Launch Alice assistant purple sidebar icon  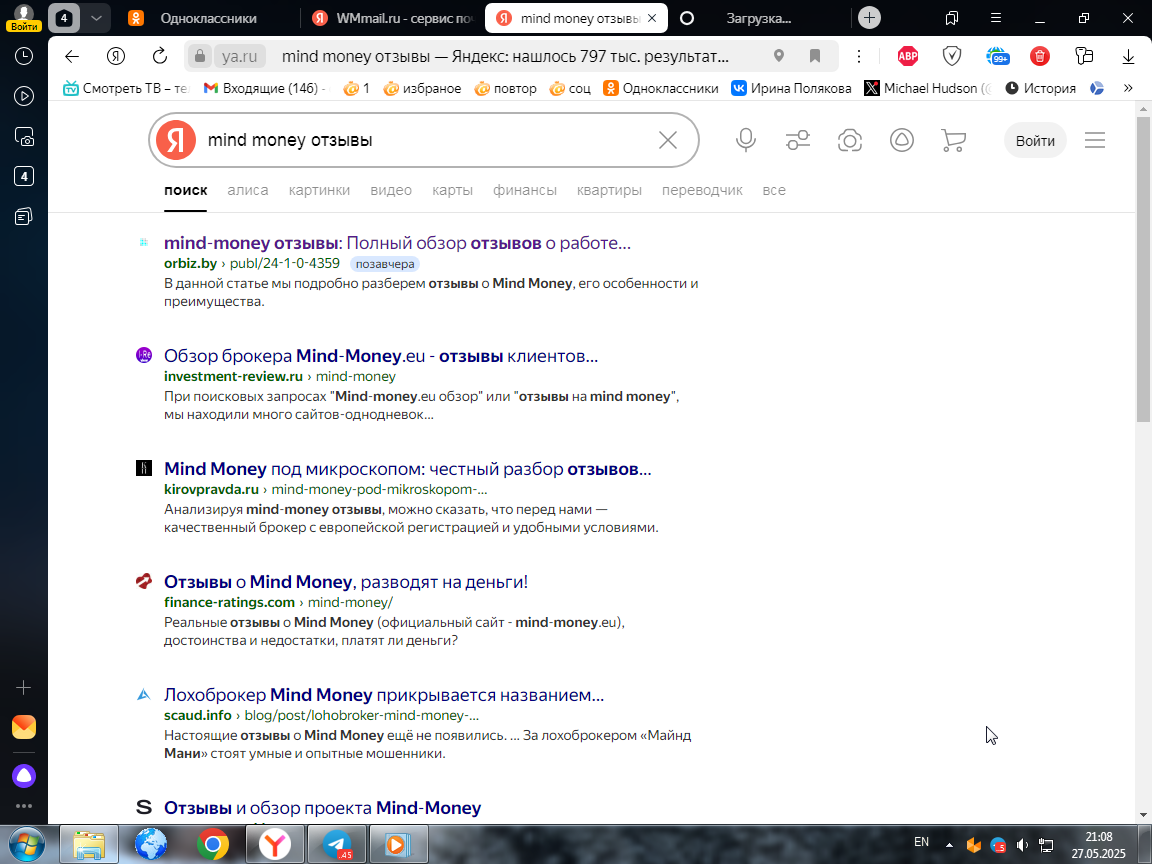click(x=24, y=776)
